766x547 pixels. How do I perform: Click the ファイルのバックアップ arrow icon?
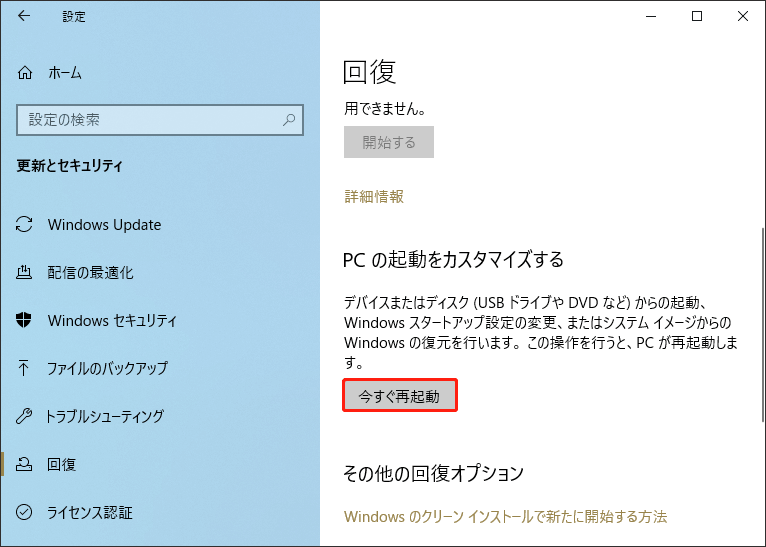23,368
